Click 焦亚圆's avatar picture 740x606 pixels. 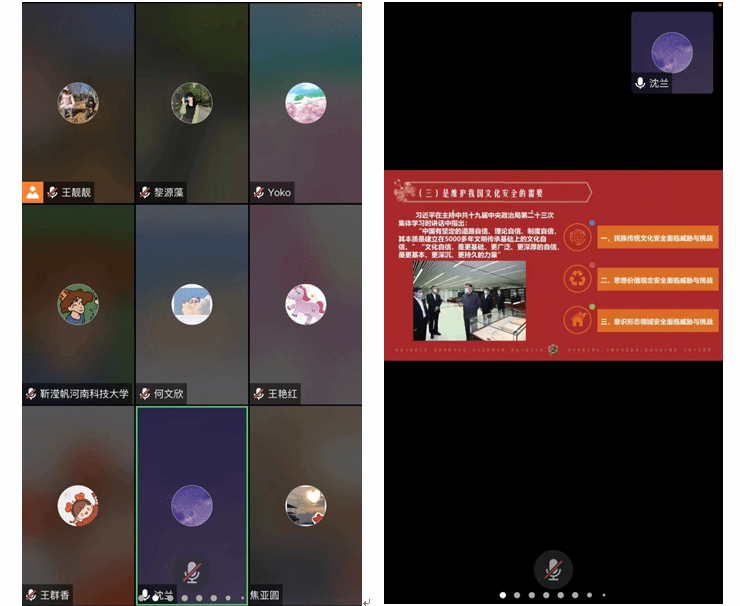(x=306, y=506)
